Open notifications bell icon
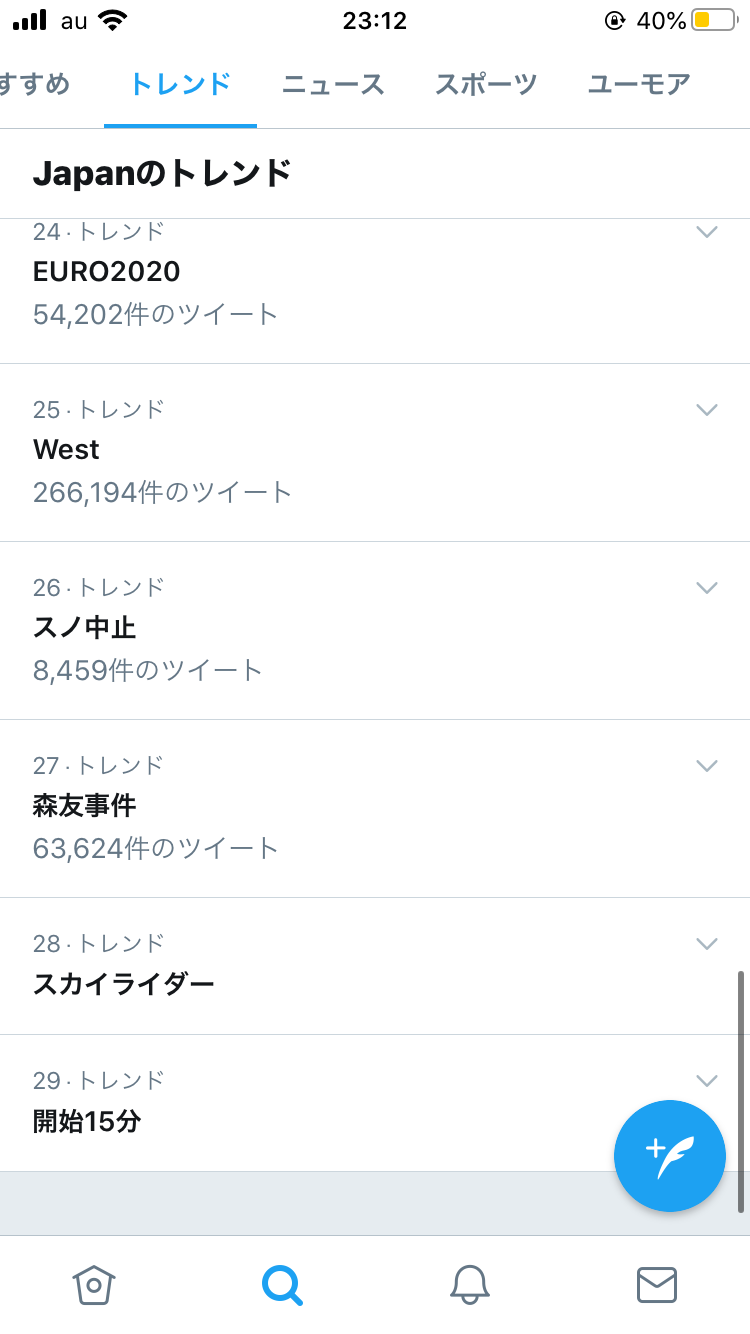The height and width of the screenshot is (1334, 750). click(x=469, y=1284)
